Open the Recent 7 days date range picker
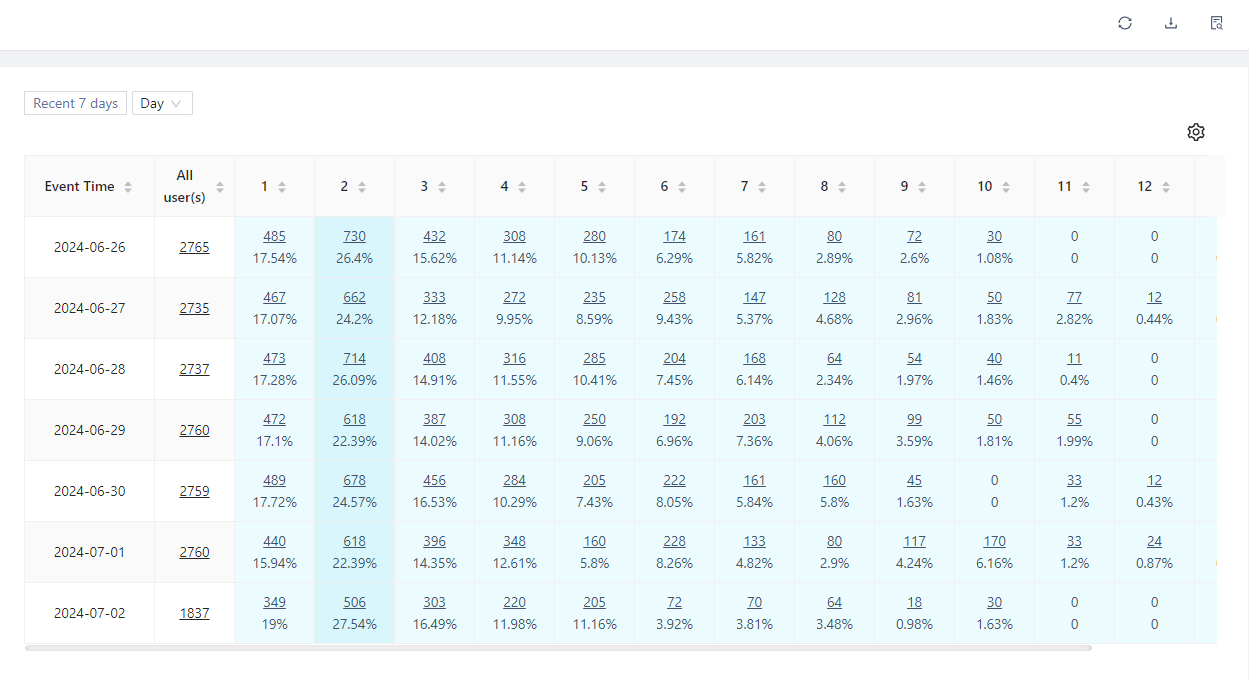1249x680 pixels. tap(76, 103)
